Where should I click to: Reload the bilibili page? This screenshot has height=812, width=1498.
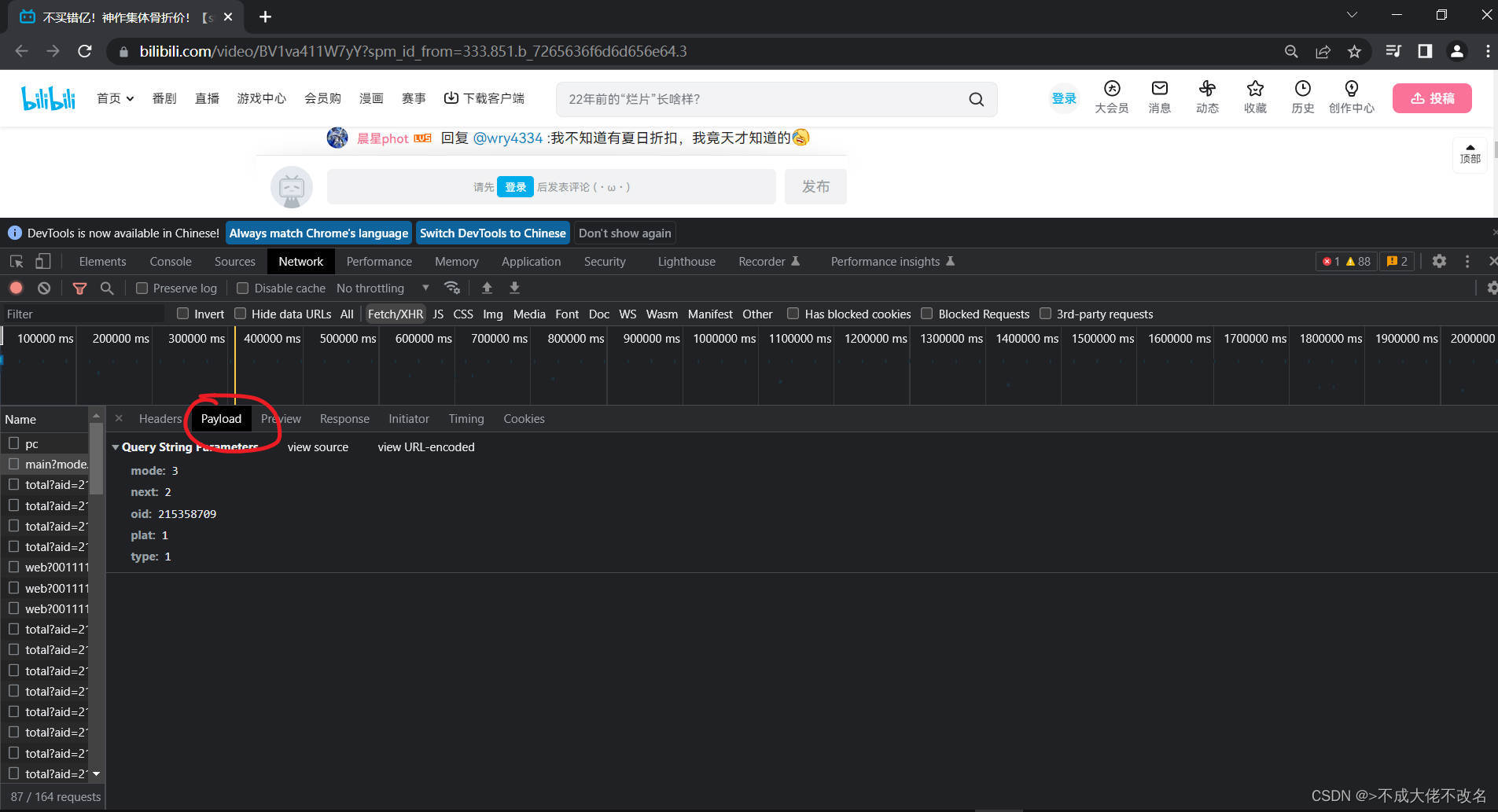pyautogui.click(x=85, y=51)
